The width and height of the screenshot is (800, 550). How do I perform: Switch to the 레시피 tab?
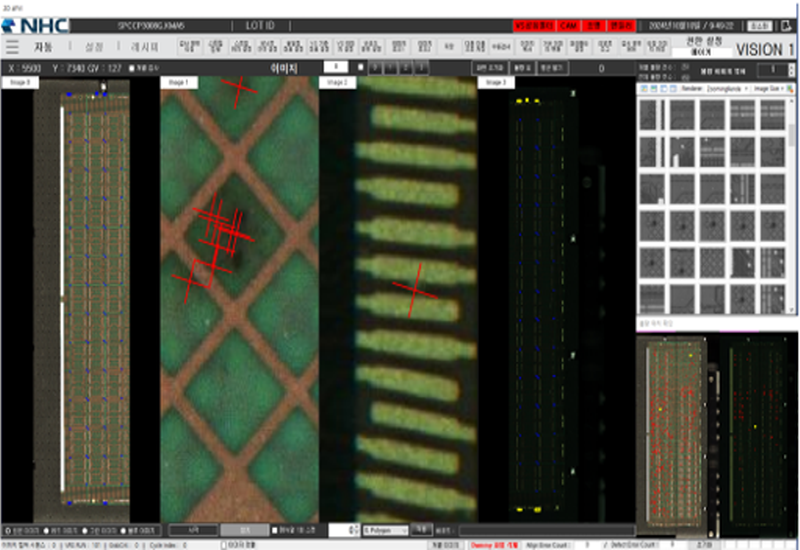145,46
